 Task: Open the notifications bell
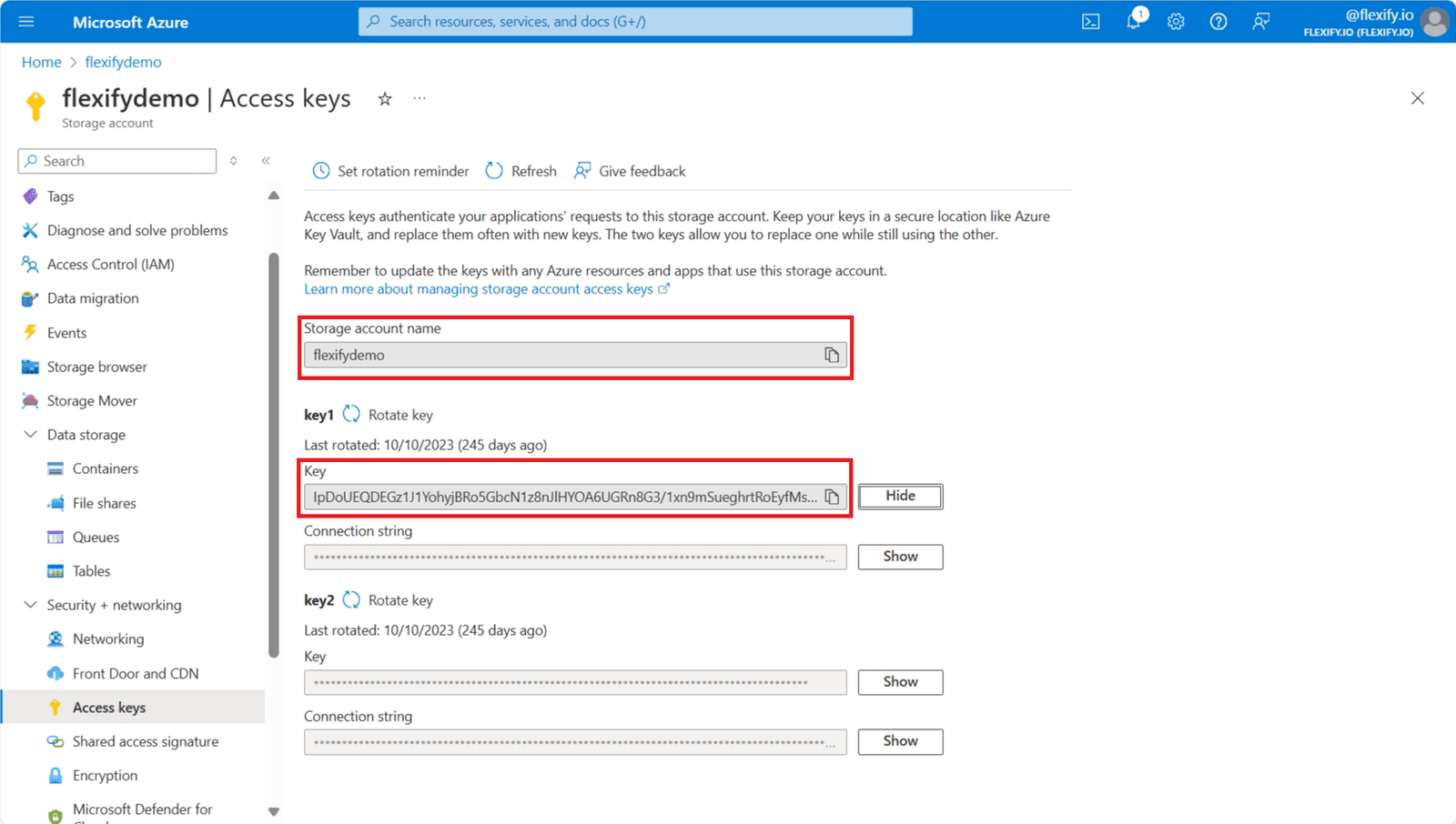1133,21
